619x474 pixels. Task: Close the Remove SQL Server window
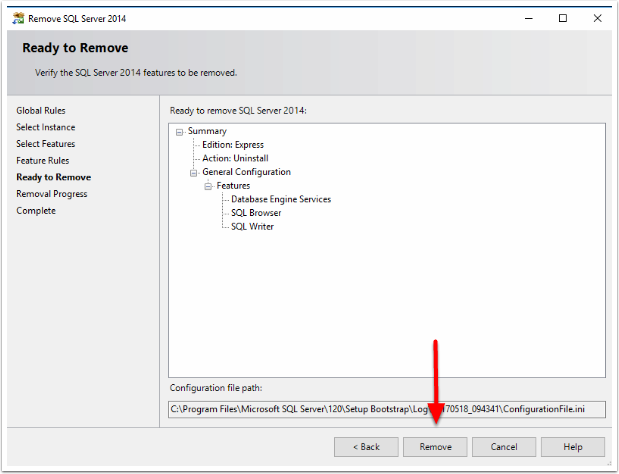pos(597,18)
